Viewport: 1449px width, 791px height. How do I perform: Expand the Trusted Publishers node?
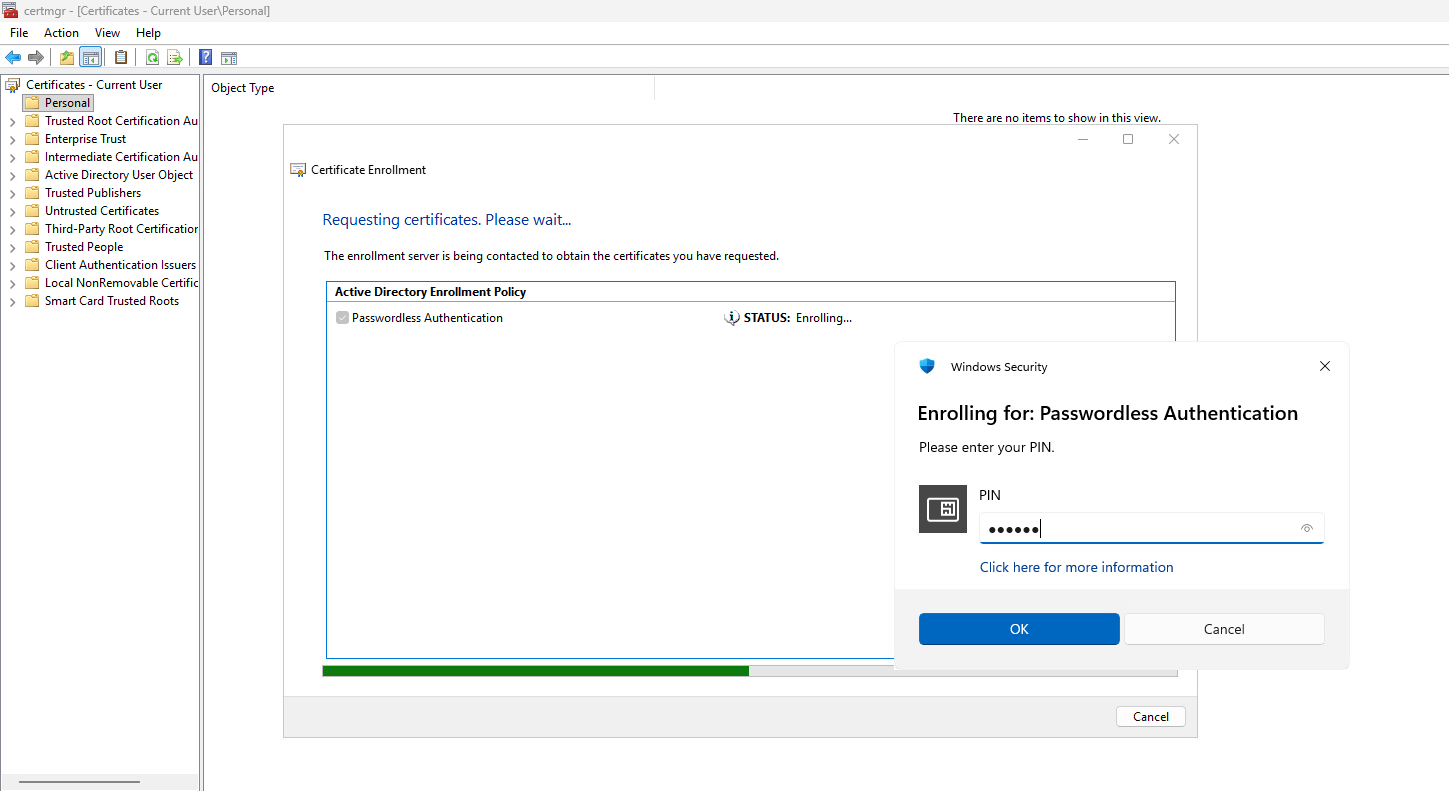click(12, 193)
